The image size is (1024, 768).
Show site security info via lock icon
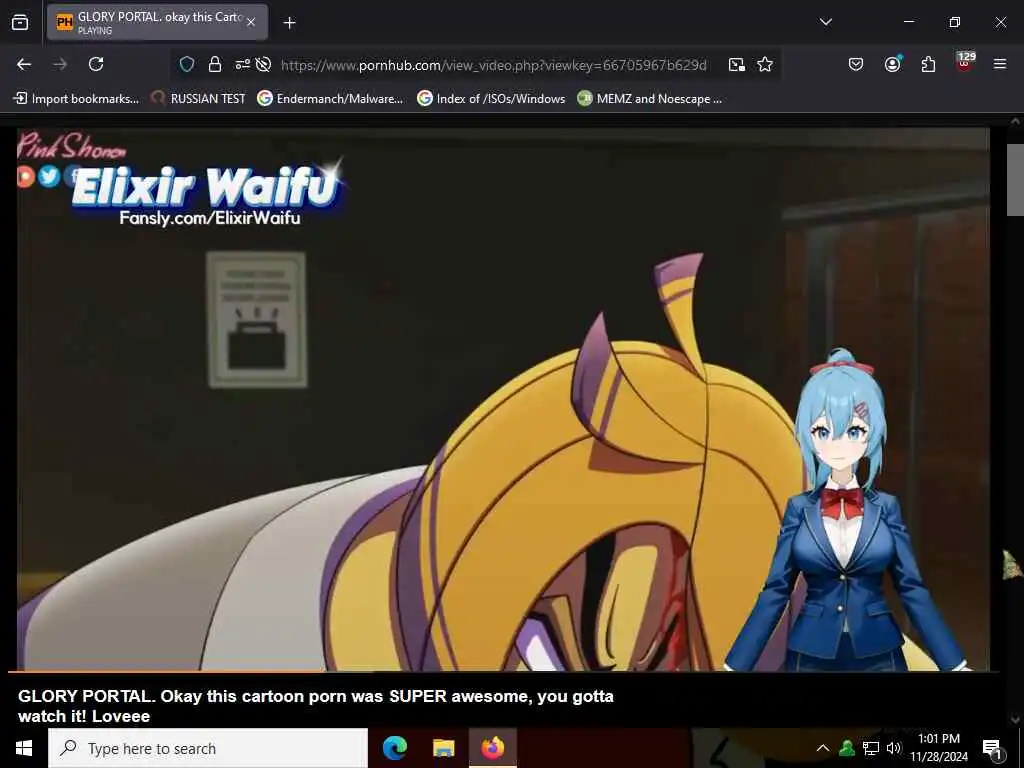(215, 64)
